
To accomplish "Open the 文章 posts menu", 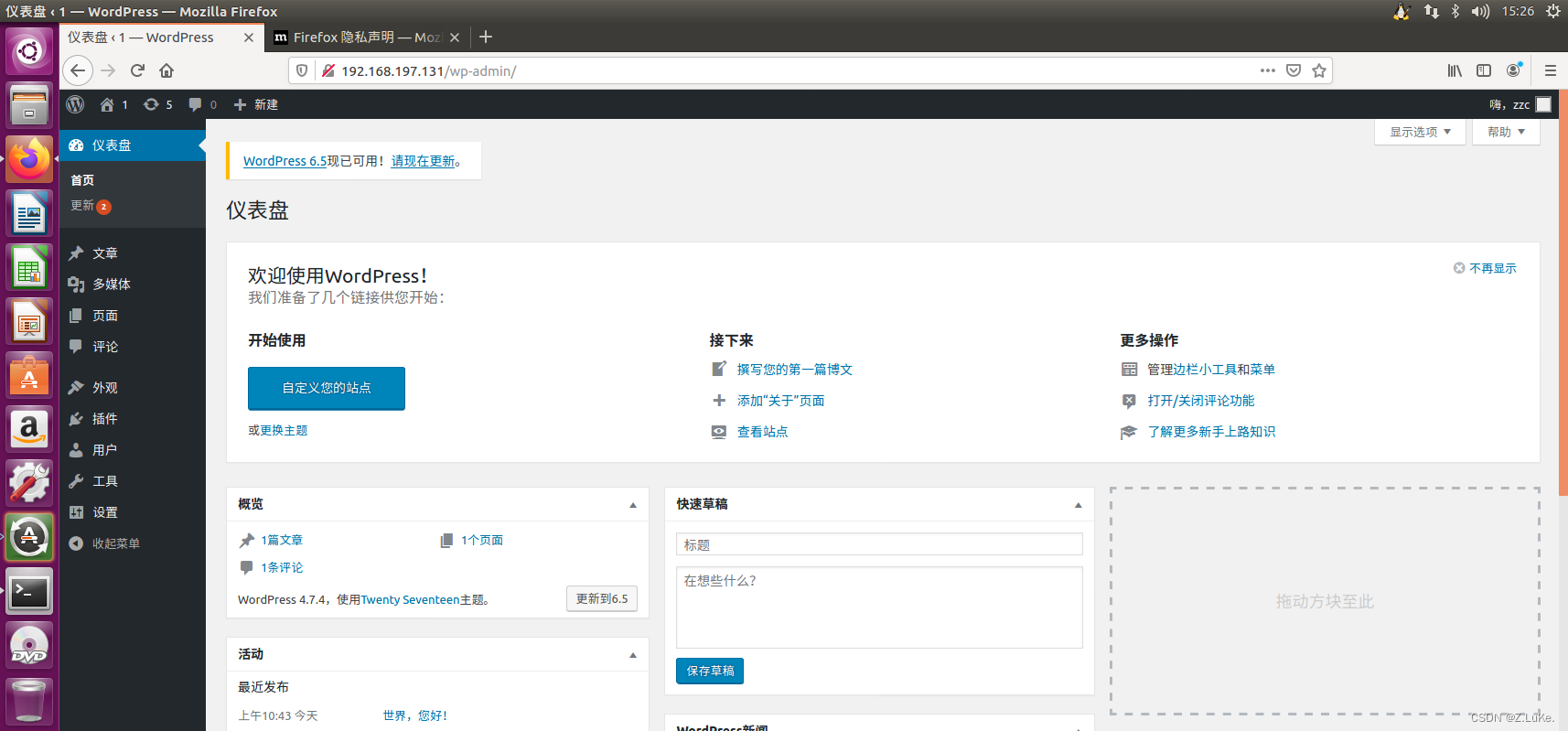I will click(104, 253).
